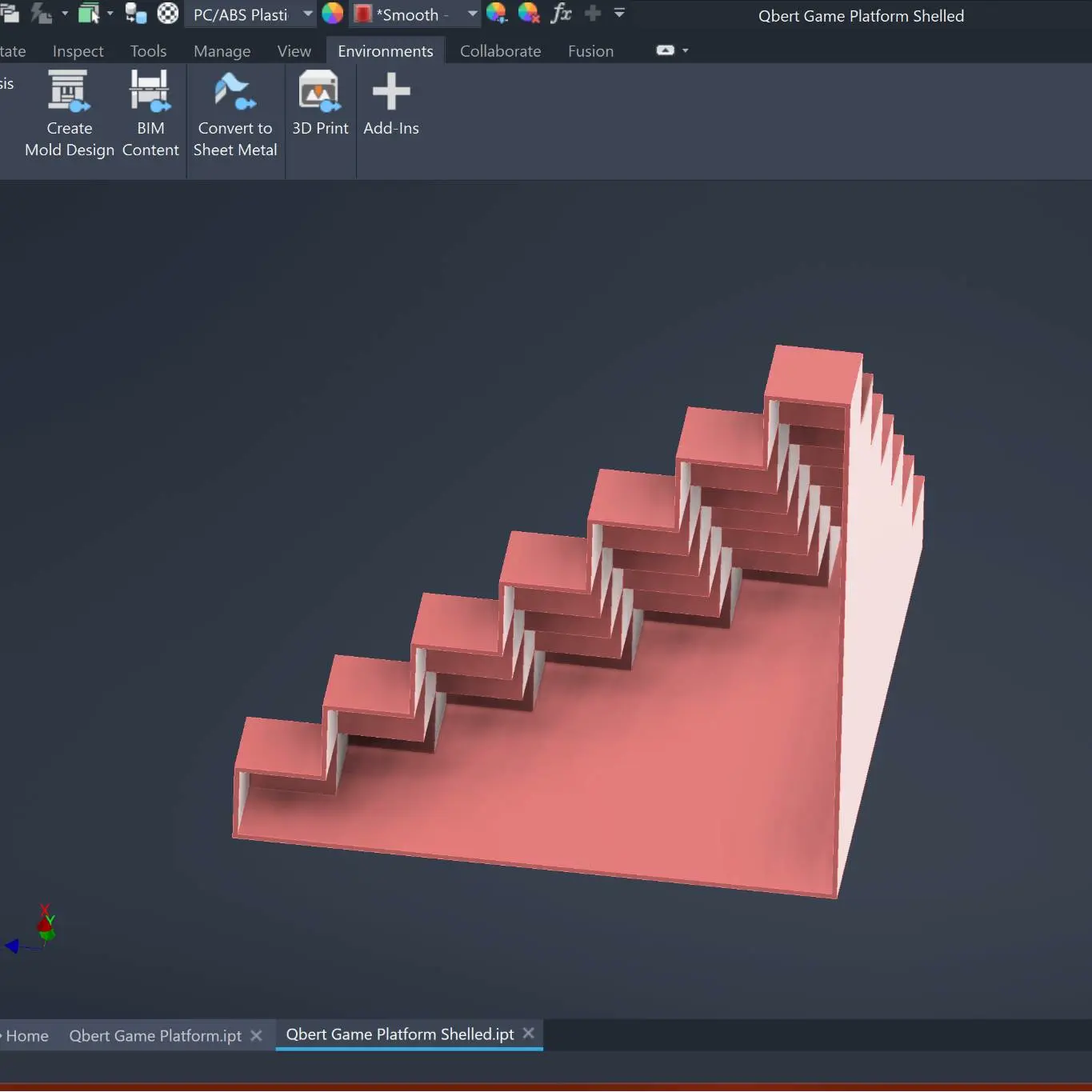
Task: Close the Qbert Game Platform.ipt tab
Action: (256, 1036)
